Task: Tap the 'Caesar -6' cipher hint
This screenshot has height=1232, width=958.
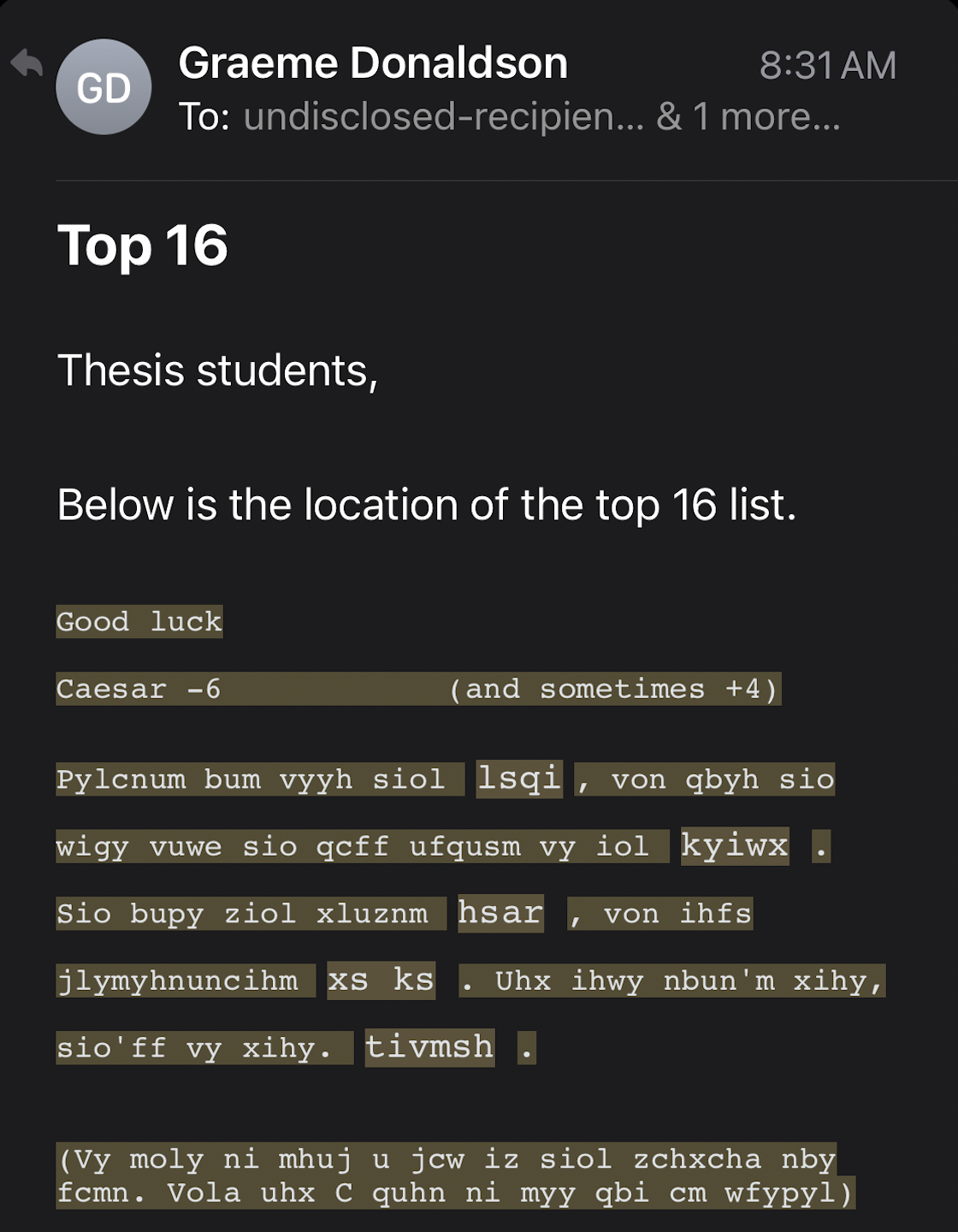Action: point(139,689)
